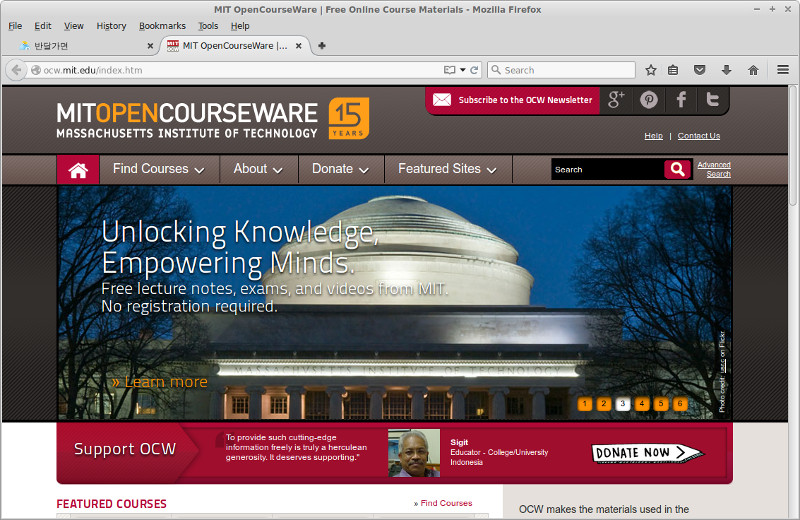Open the File menu

pos(15,26)
